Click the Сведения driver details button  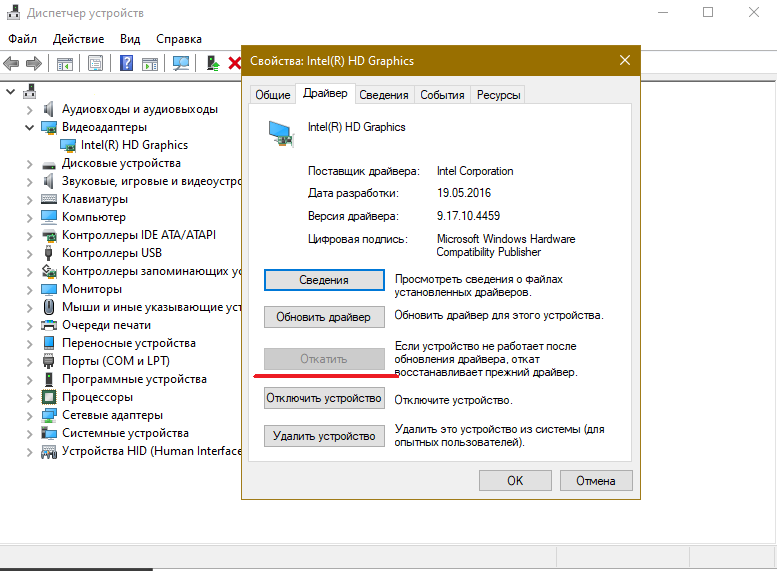click(x=324, y=280)
